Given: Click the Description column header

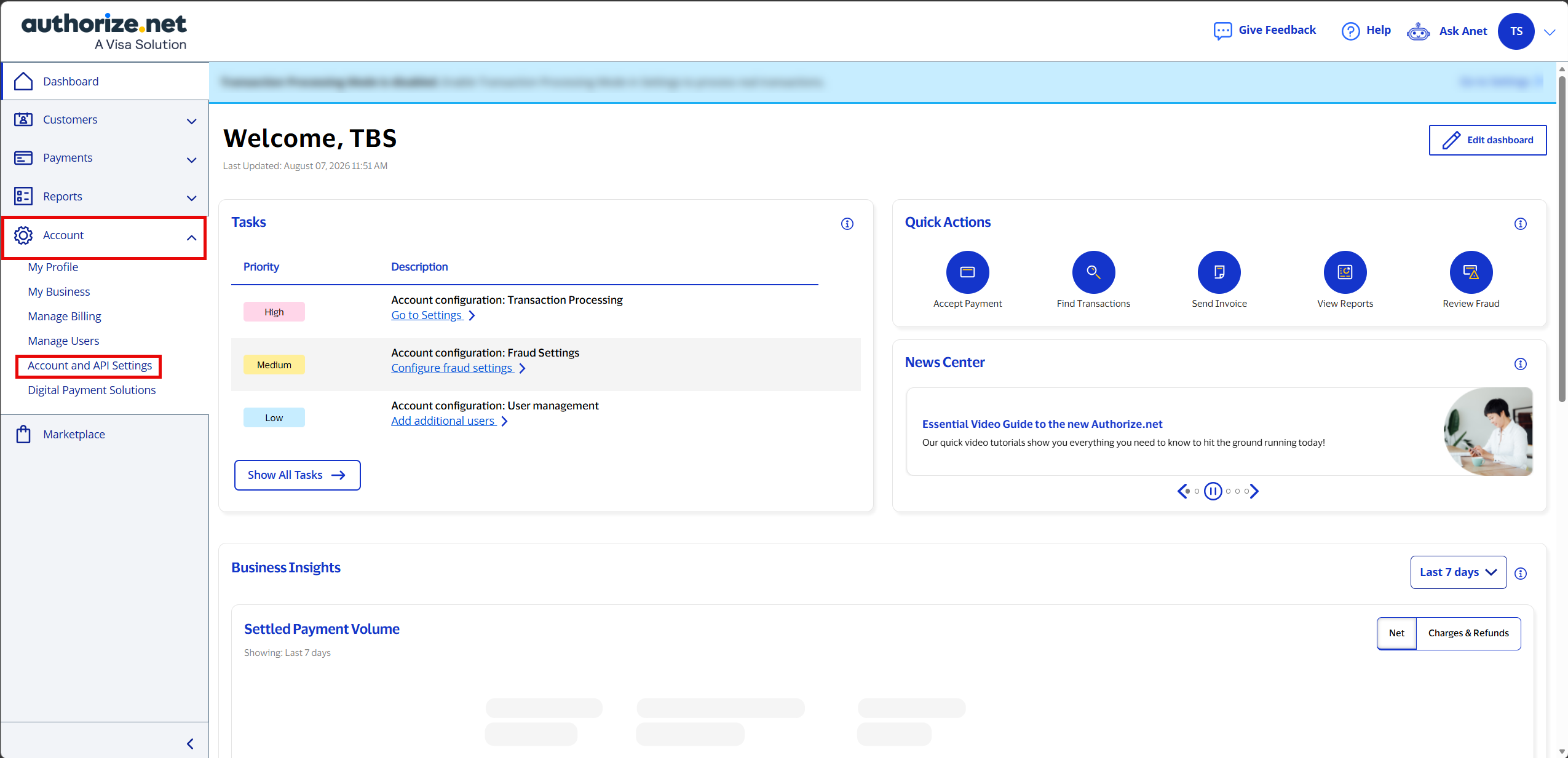Looking at the screenshot, I should pyautogui.click(x=419, y=267).
